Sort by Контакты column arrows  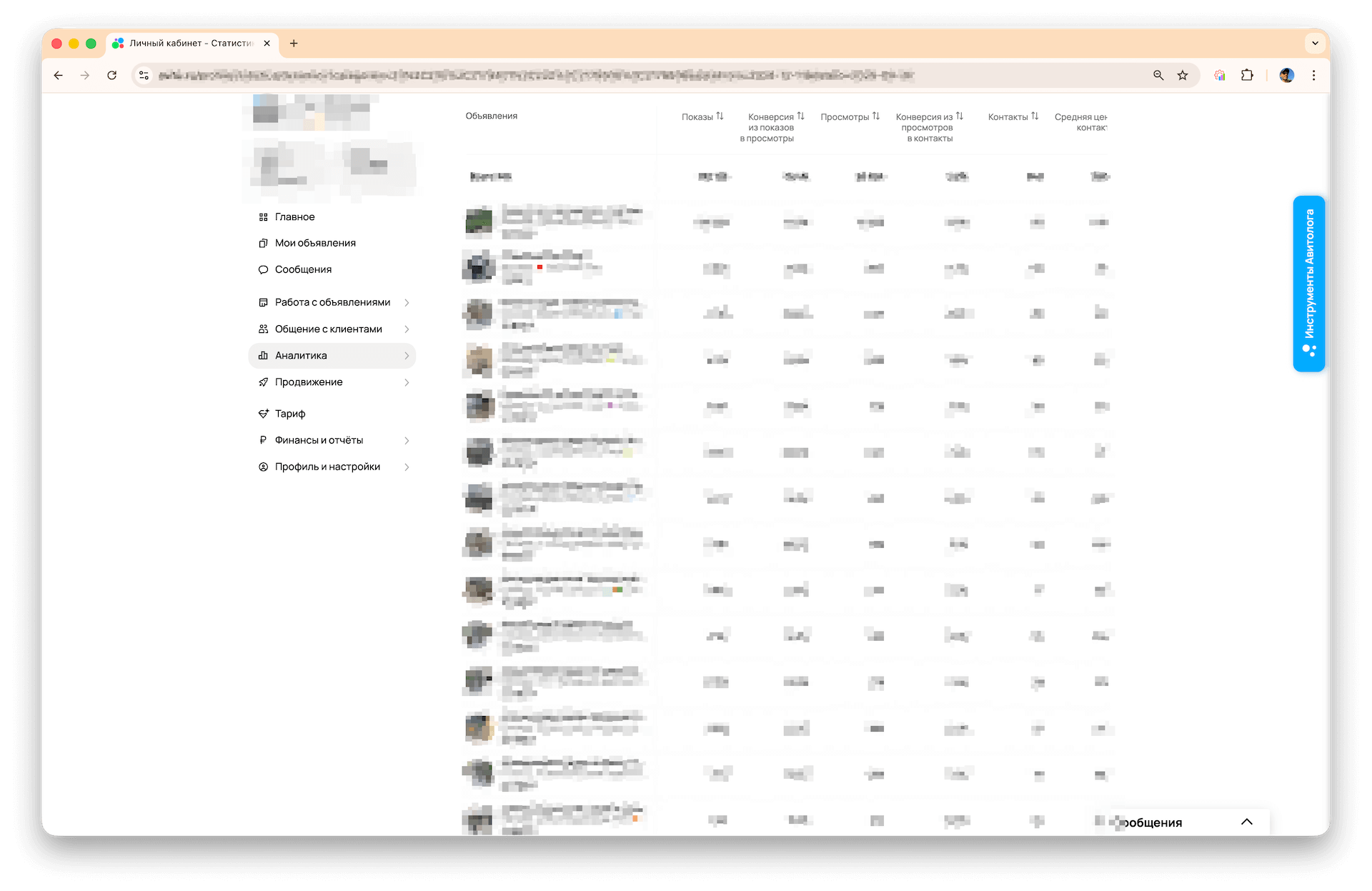1035,116
